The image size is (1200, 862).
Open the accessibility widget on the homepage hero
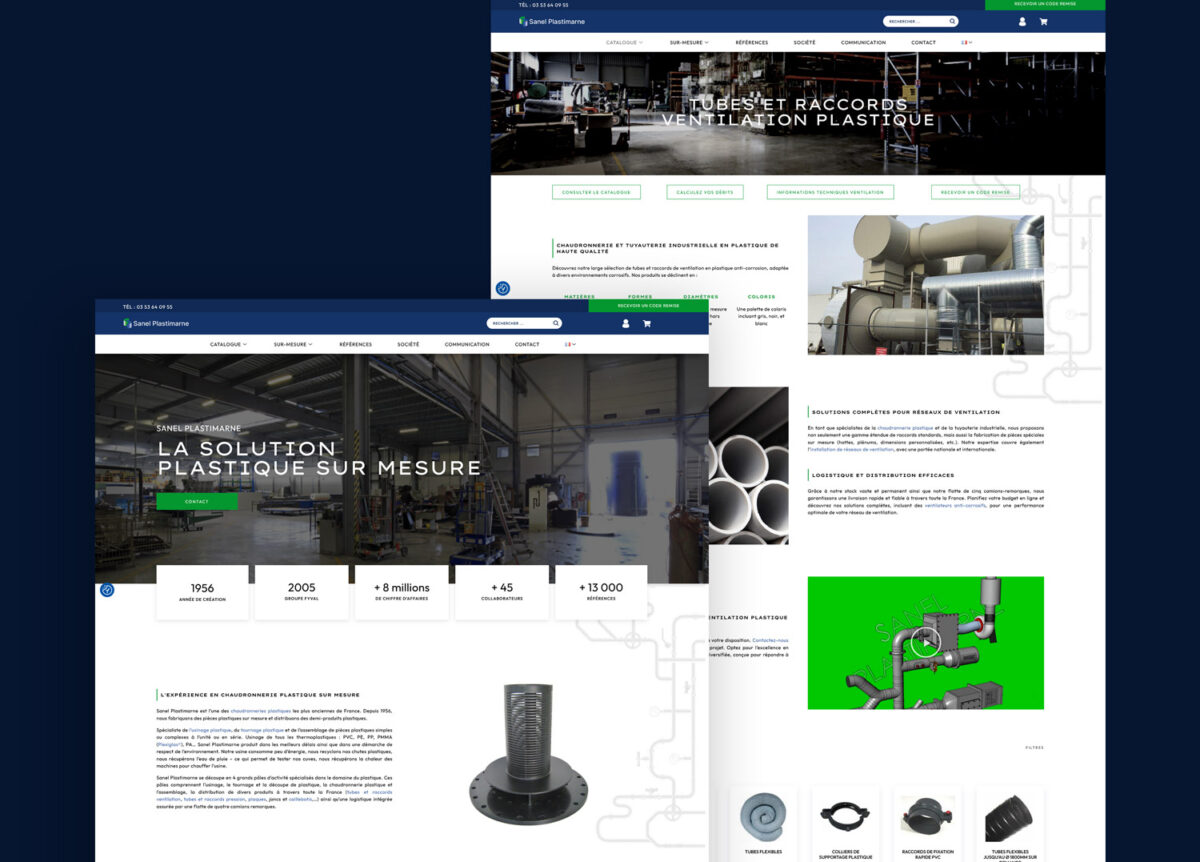tap(107, 590)
